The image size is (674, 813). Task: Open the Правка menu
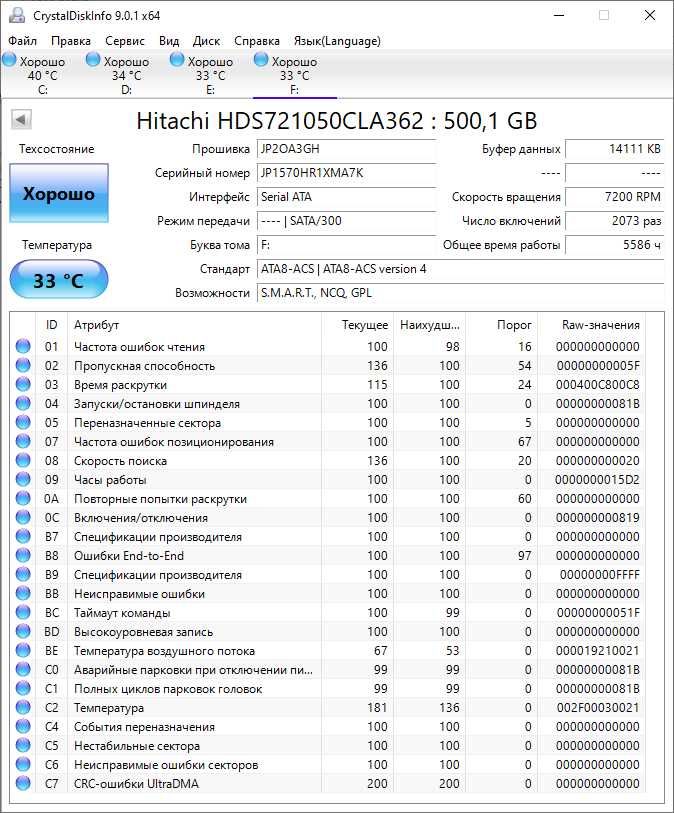(71, 41)
